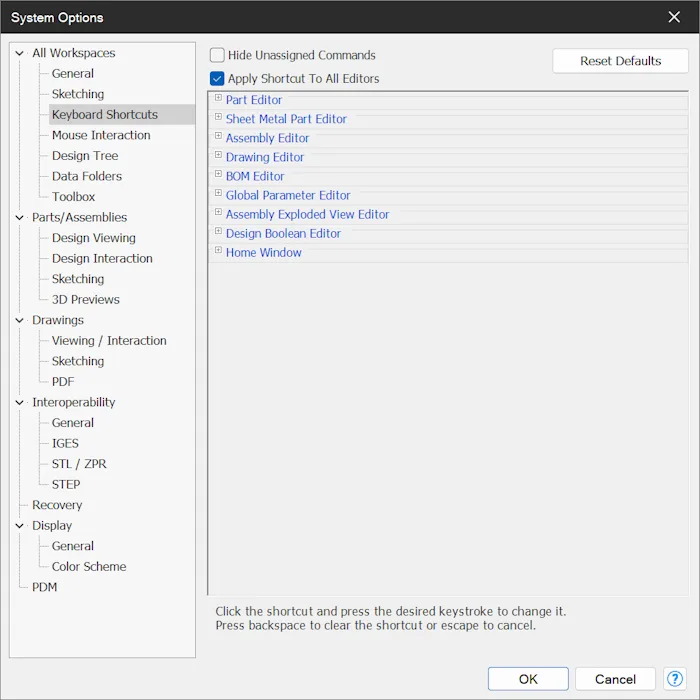Click the Cancel button
The height and width of the screenshot is (700, 700).
click(x=615, y=679)
